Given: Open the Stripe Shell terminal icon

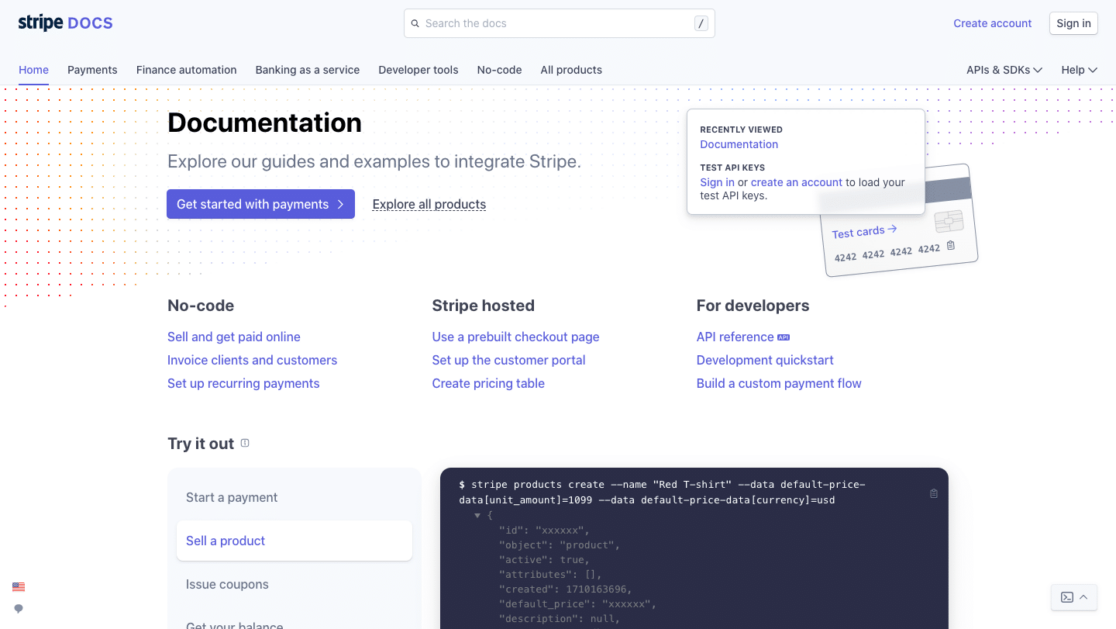Looking at the screenshot, I should click(1067, 597).
